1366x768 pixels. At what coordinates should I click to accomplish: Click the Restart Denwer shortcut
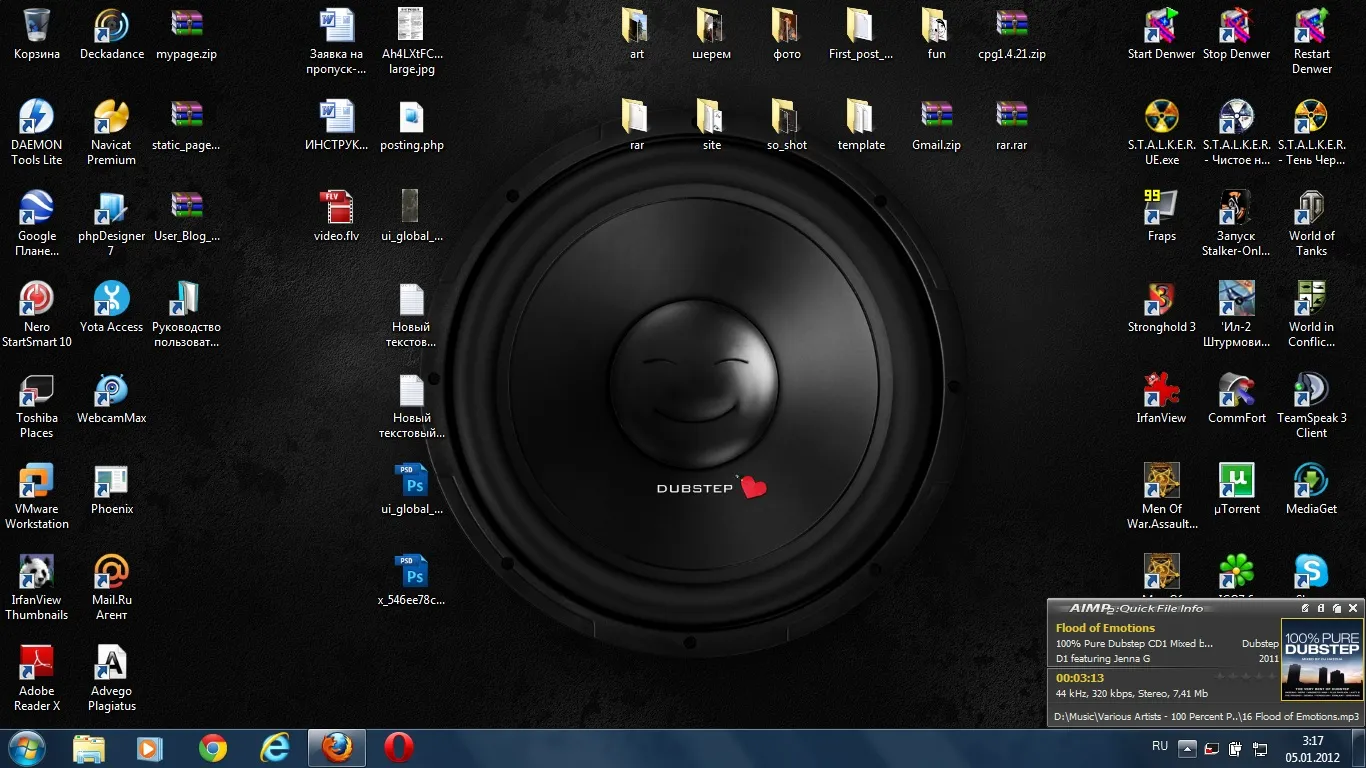coord(1311,41)
